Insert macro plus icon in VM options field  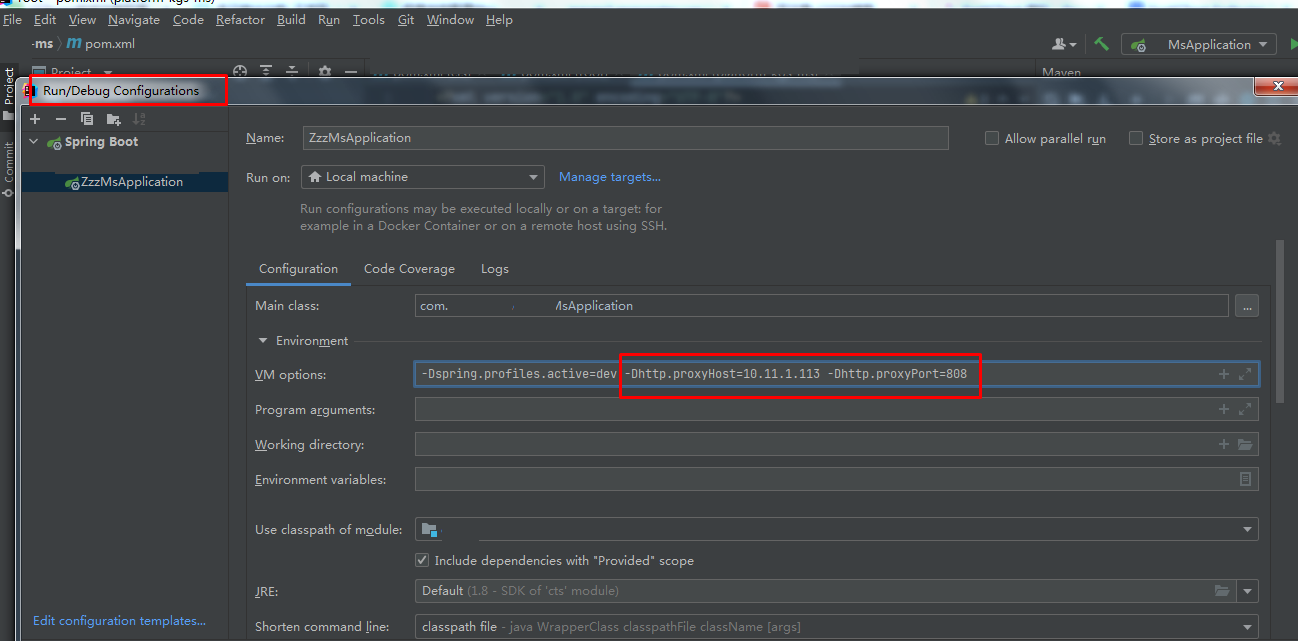tap(1223, 374)
